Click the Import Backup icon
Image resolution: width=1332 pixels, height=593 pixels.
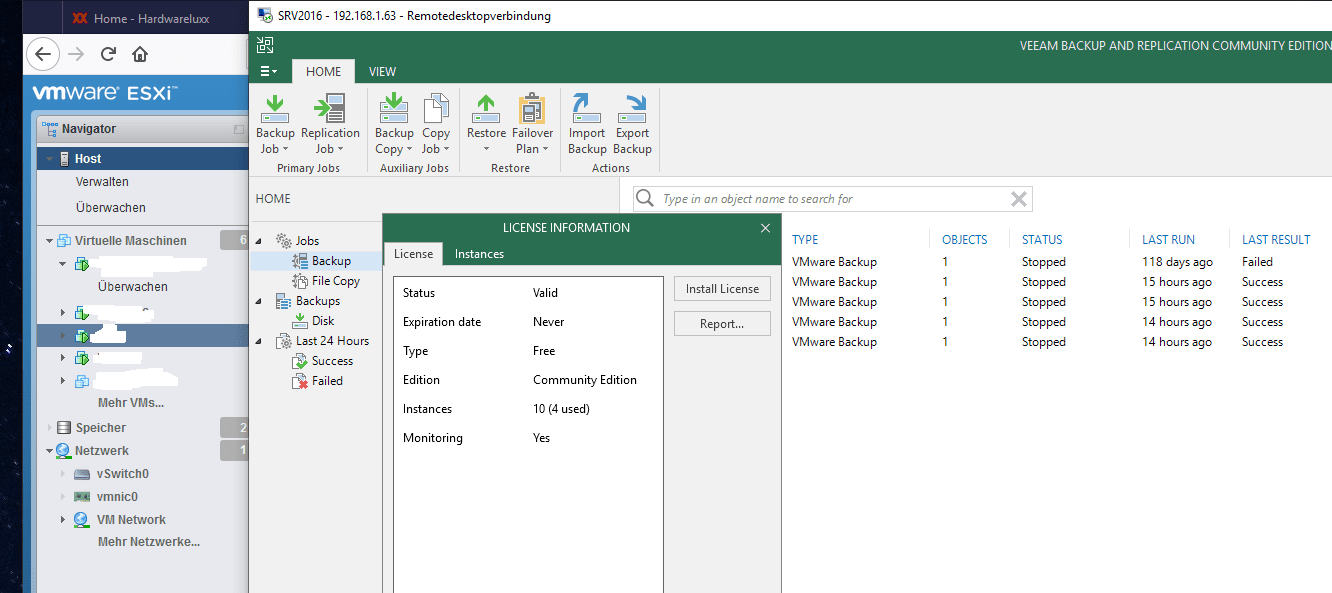[x=587, y=110]
